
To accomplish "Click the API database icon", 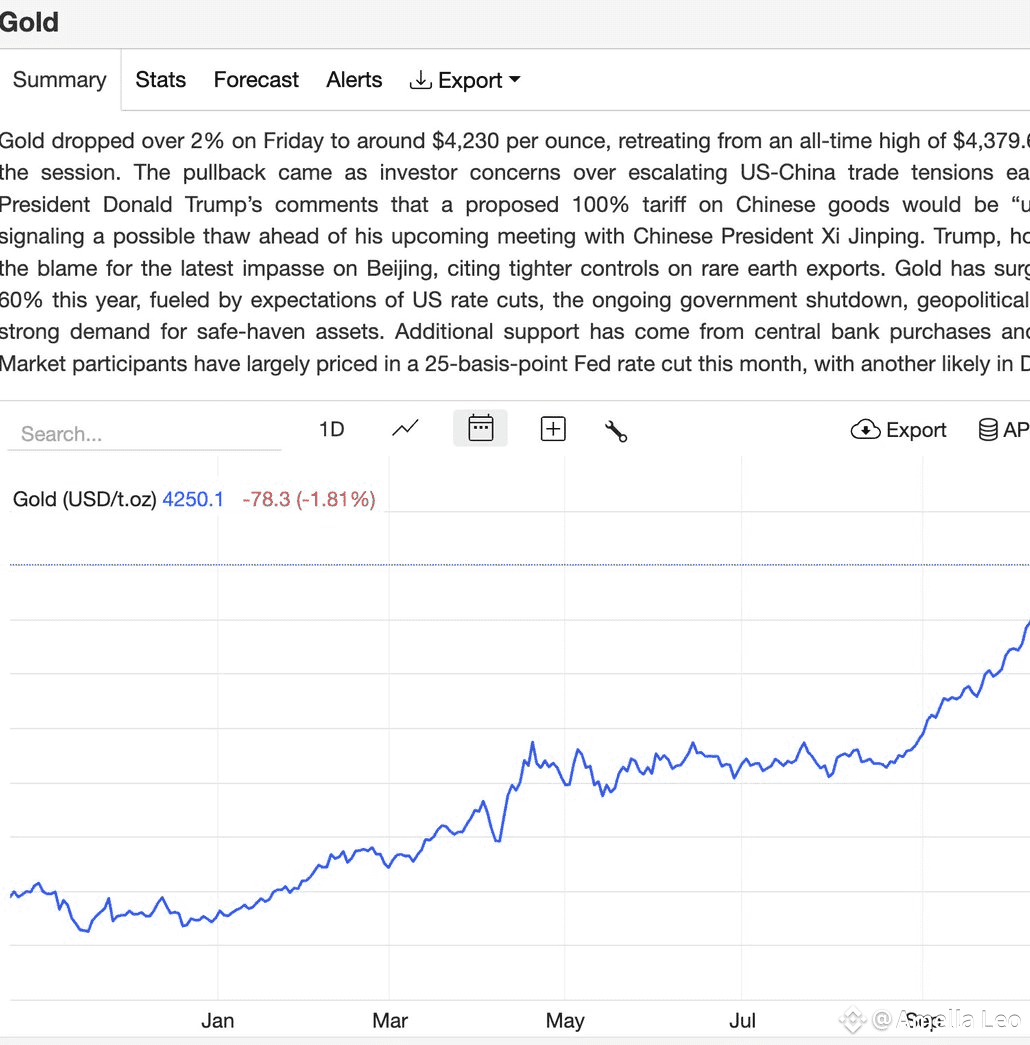I will point(988,430).
